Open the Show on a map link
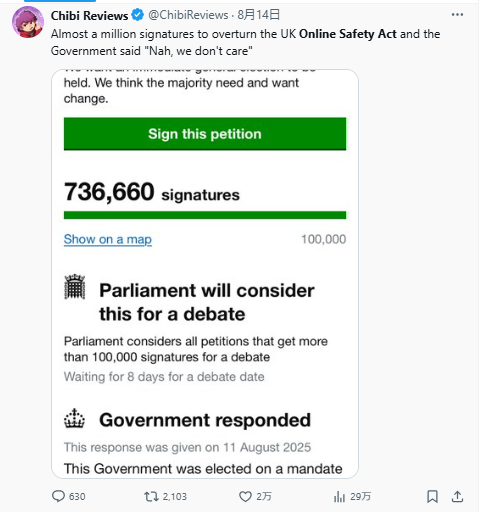 pos(108,239)
